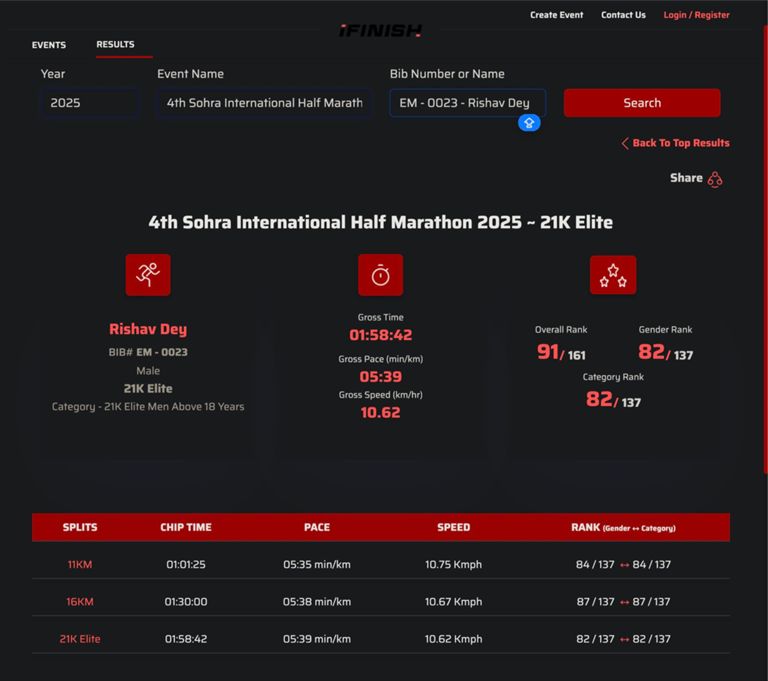Click speed 10.67 Kmph
This screenshot has width=768, height=681.
(x=454, y=602)
